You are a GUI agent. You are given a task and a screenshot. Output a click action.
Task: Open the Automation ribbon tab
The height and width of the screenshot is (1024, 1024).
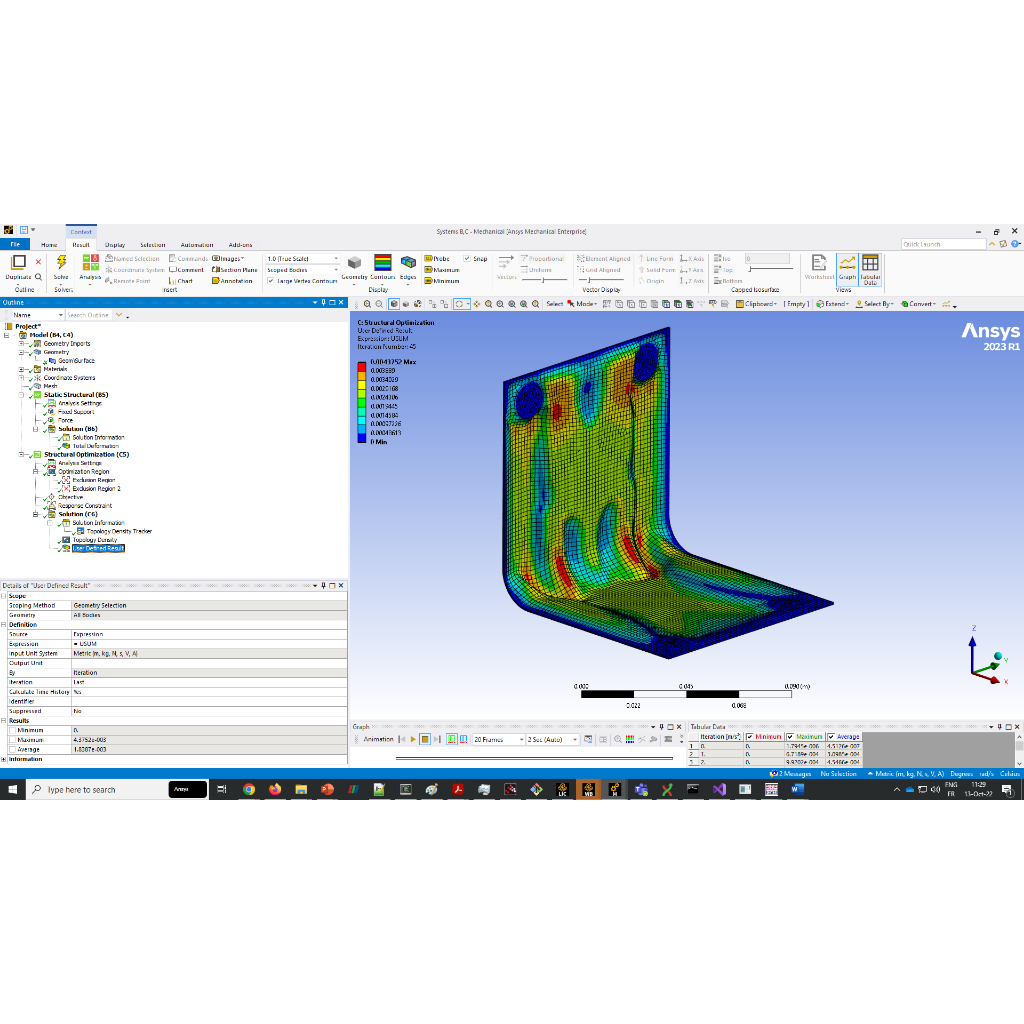tap(197, 245)
